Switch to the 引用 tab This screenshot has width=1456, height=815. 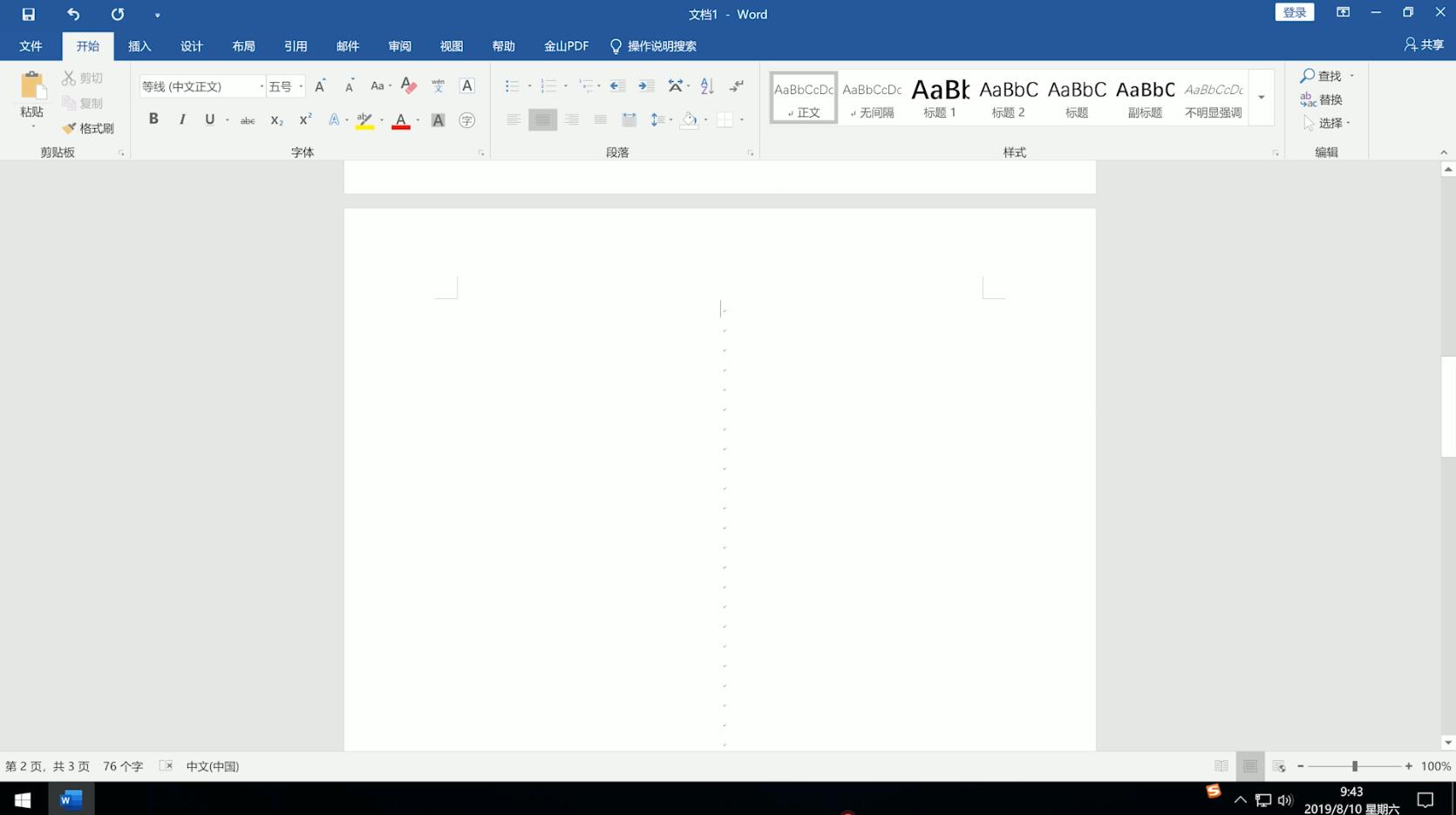tap(296, 46)
